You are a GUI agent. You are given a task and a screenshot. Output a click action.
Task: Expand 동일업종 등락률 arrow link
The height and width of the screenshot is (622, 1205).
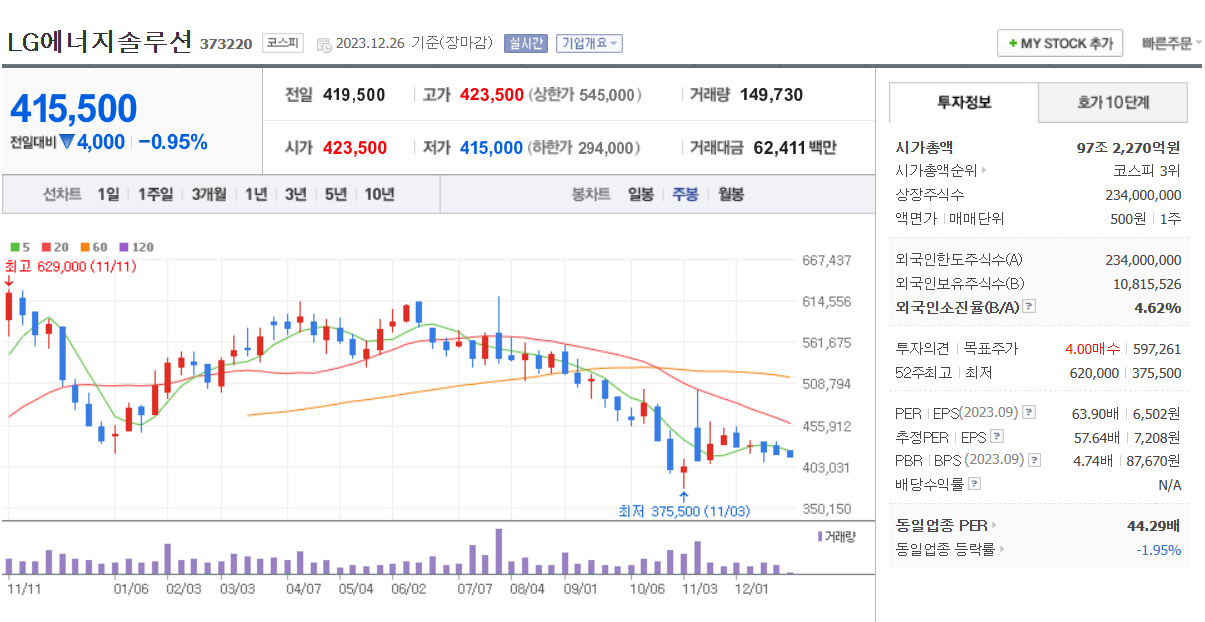(x=1002, y=549)
